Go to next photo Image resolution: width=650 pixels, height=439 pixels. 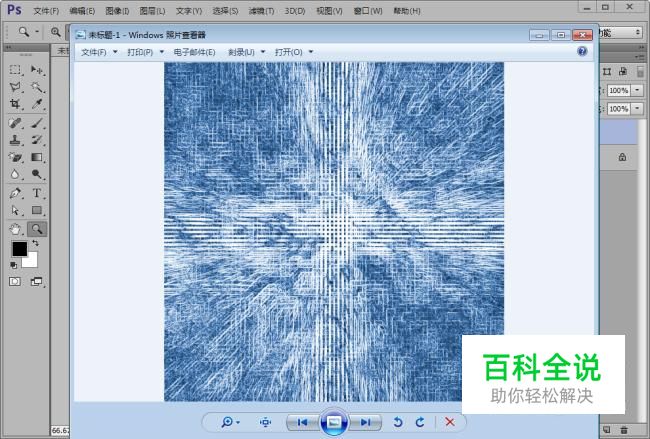pyautogui.click(x=365, y=422)
